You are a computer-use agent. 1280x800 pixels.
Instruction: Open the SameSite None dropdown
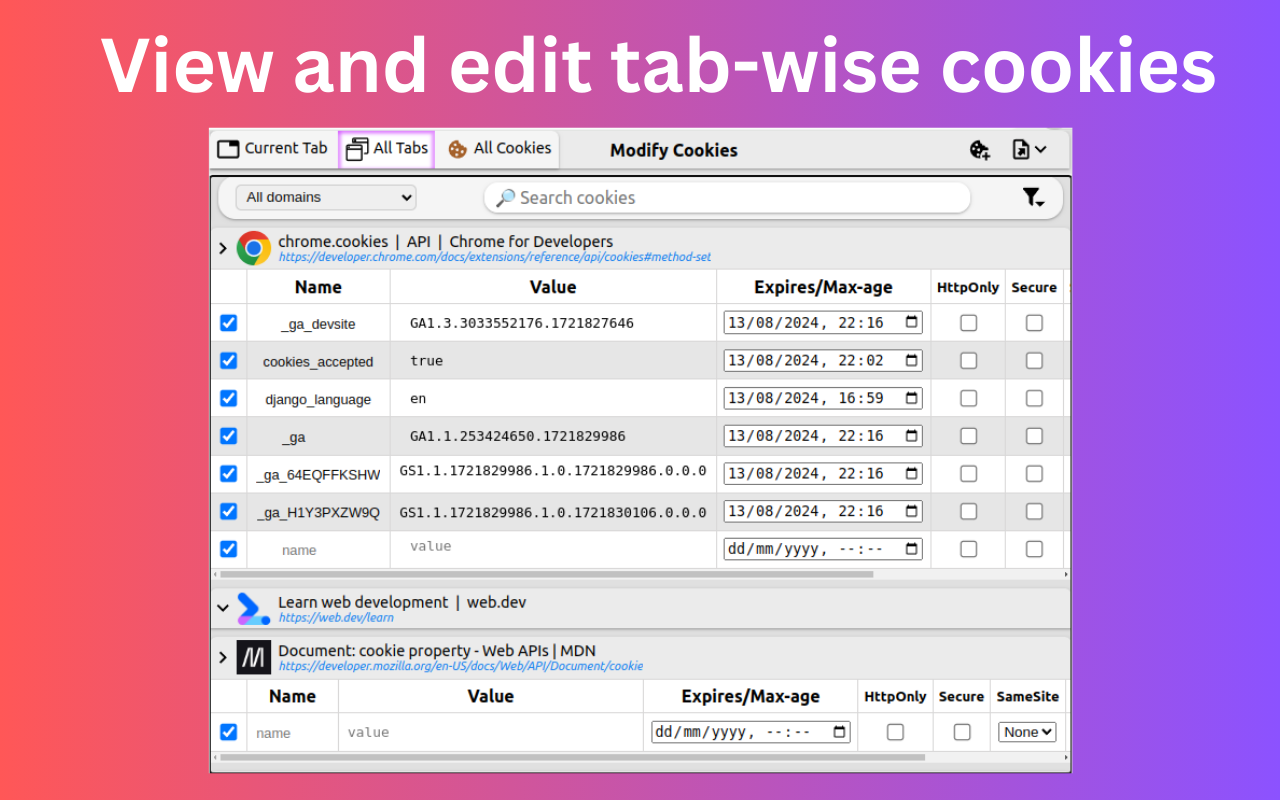(1027, 732)
